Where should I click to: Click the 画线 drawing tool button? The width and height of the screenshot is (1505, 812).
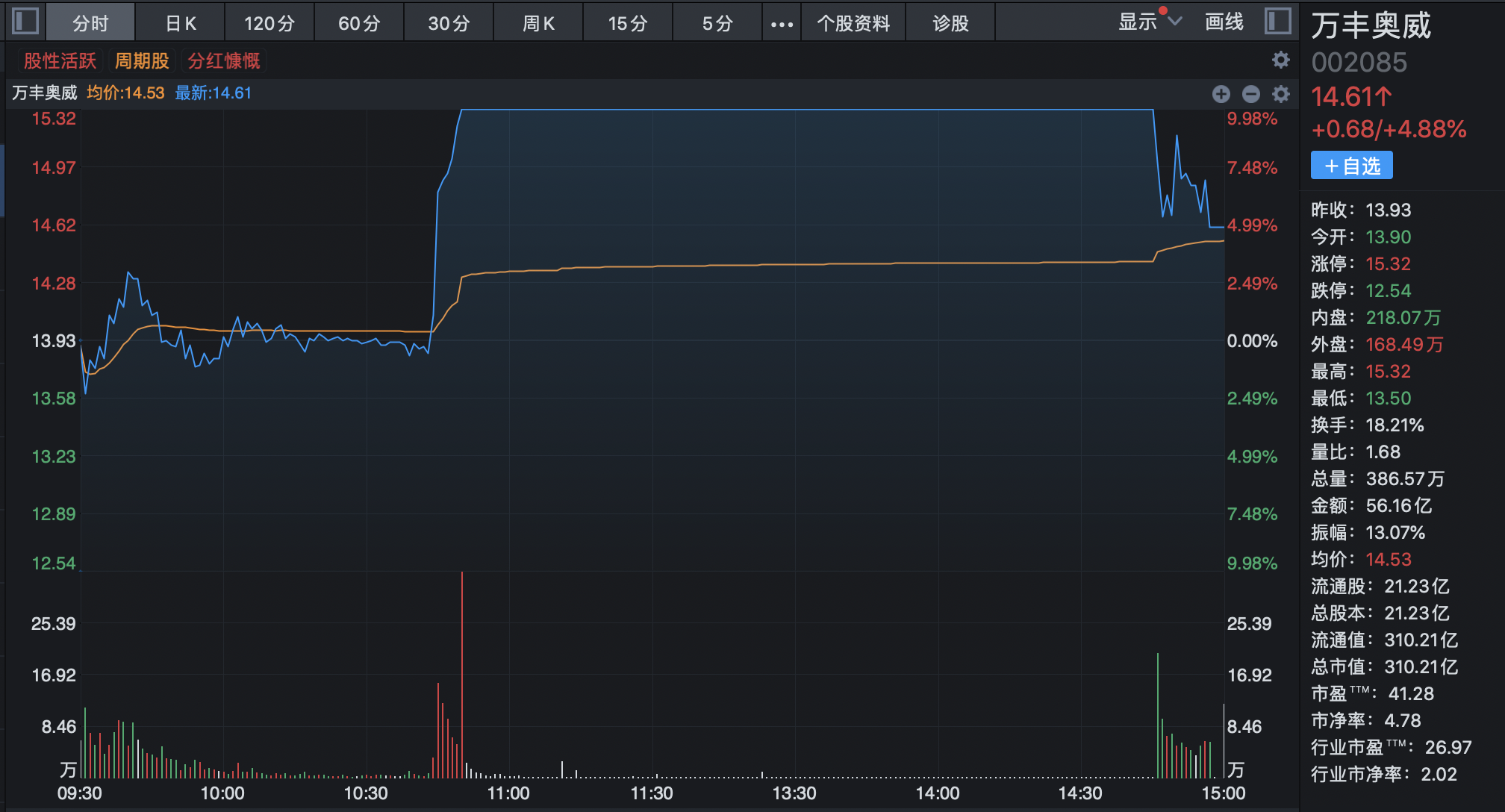pos(1224,22)
